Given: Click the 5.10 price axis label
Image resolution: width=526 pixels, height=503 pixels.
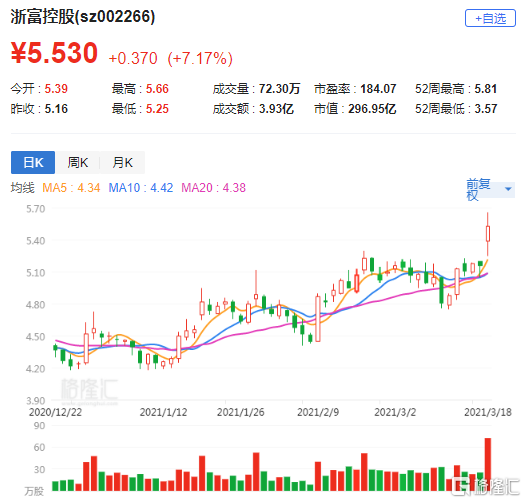Looking at the screenshot, I should (x=36, y=273).
